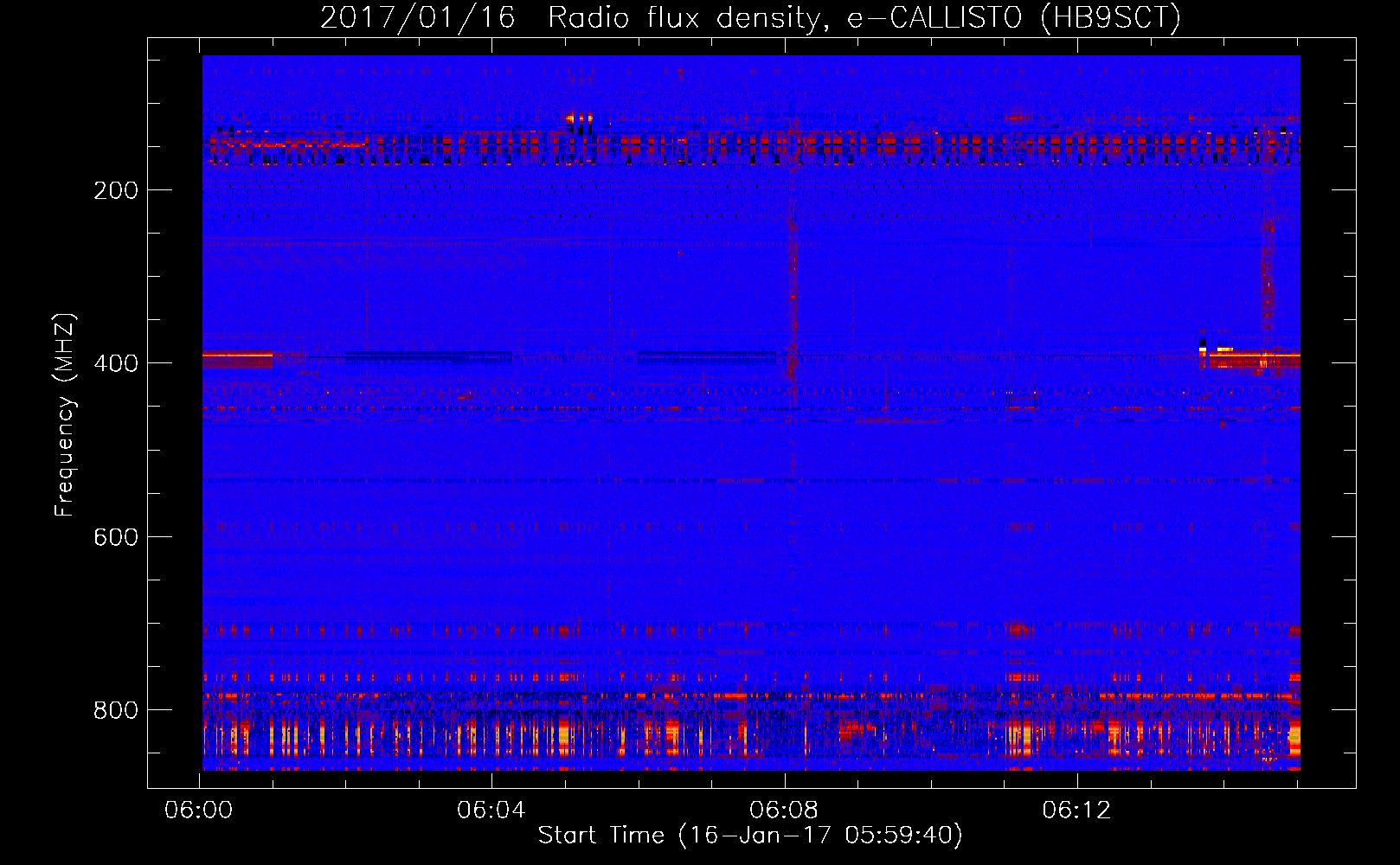
Task: Click the 06:00 time tick label
Action: click(x=199, y=811)
